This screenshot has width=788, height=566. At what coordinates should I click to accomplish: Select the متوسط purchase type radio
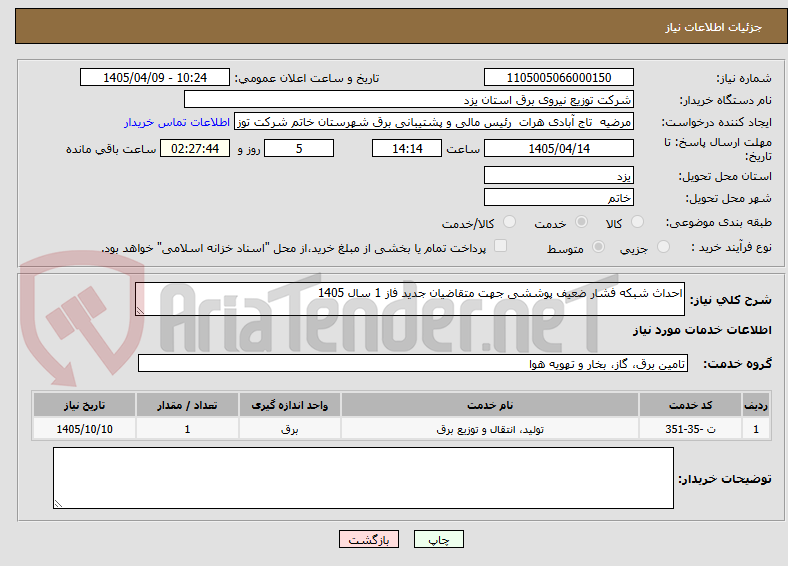pyautogui.click(x=599, y=246)
